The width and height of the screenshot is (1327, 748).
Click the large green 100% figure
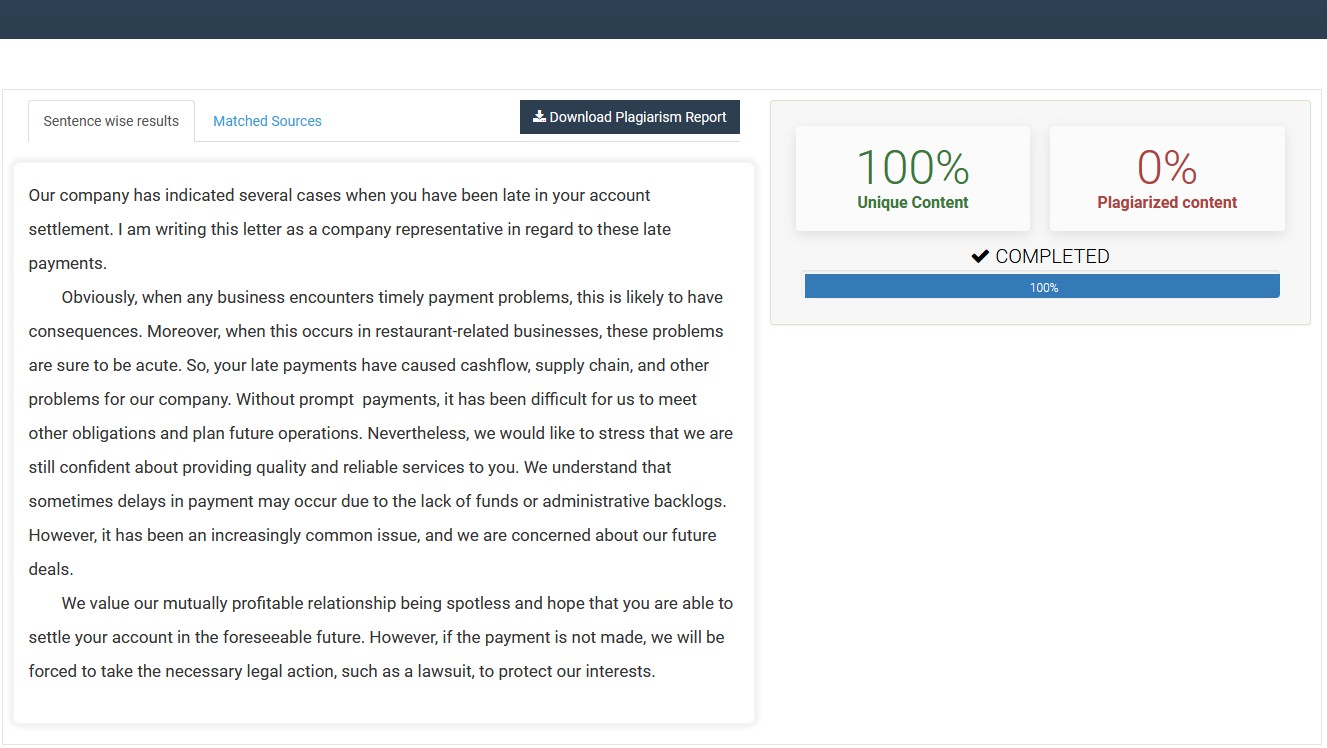912,167
